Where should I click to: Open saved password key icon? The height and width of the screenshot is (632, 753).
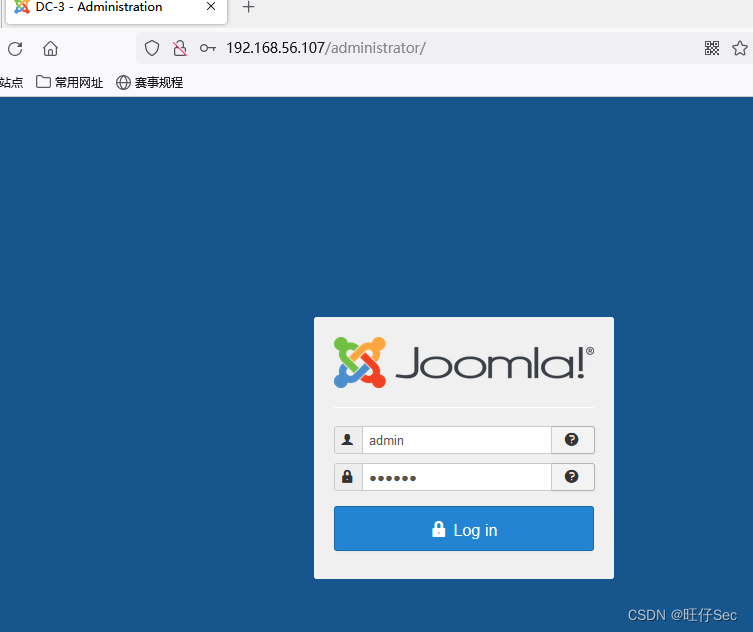(x=207, y=48)
